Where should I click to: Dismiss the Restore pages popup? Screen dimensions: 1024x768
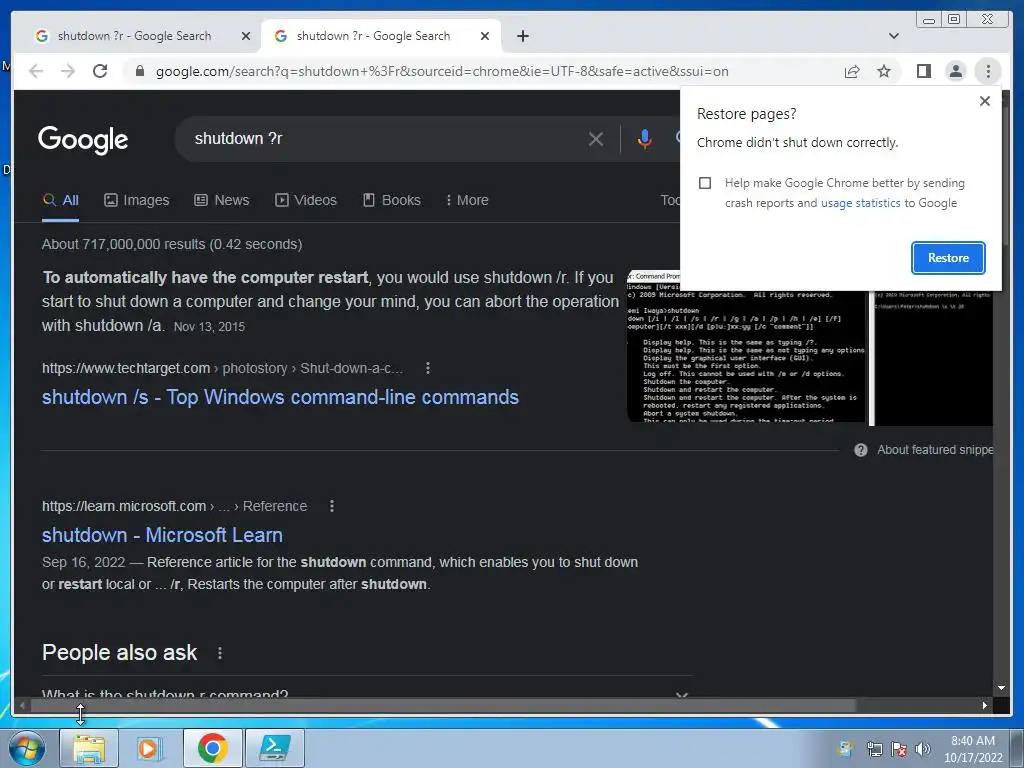(985, 101)
